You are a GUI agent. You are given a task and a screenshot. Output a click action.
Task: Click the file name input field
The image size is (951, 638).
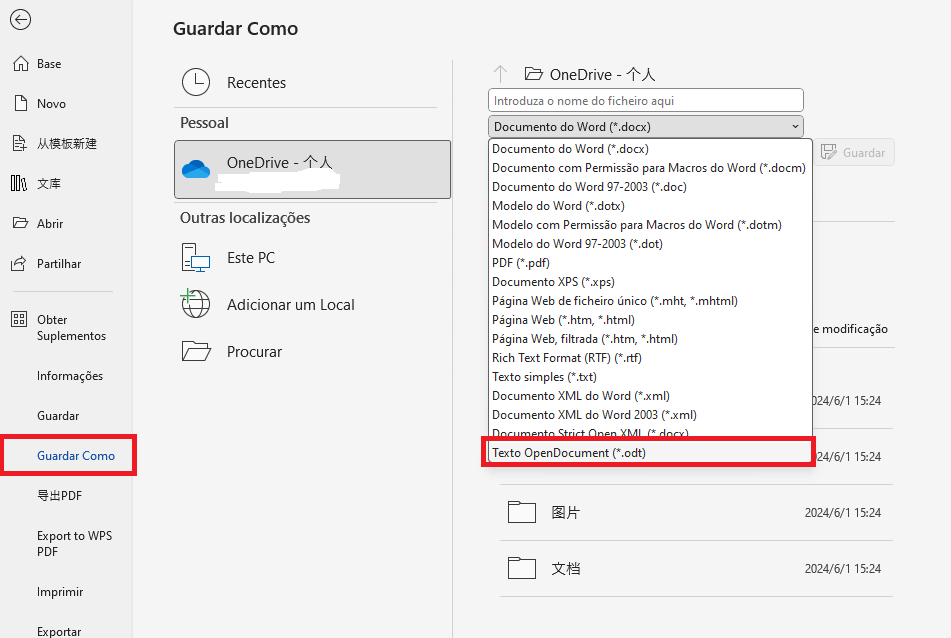(x=645, y=101)
